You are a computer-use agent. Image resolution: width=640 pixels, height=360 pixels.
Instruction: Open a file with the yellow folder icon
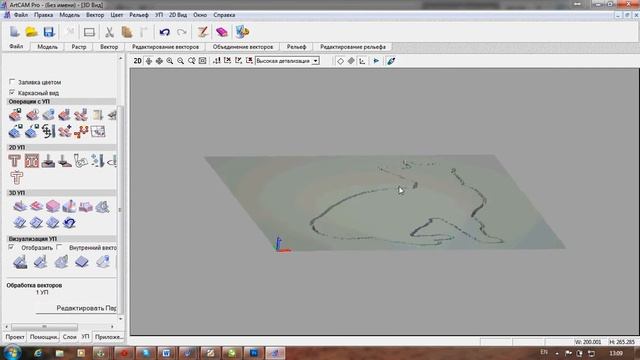(31, 32)
